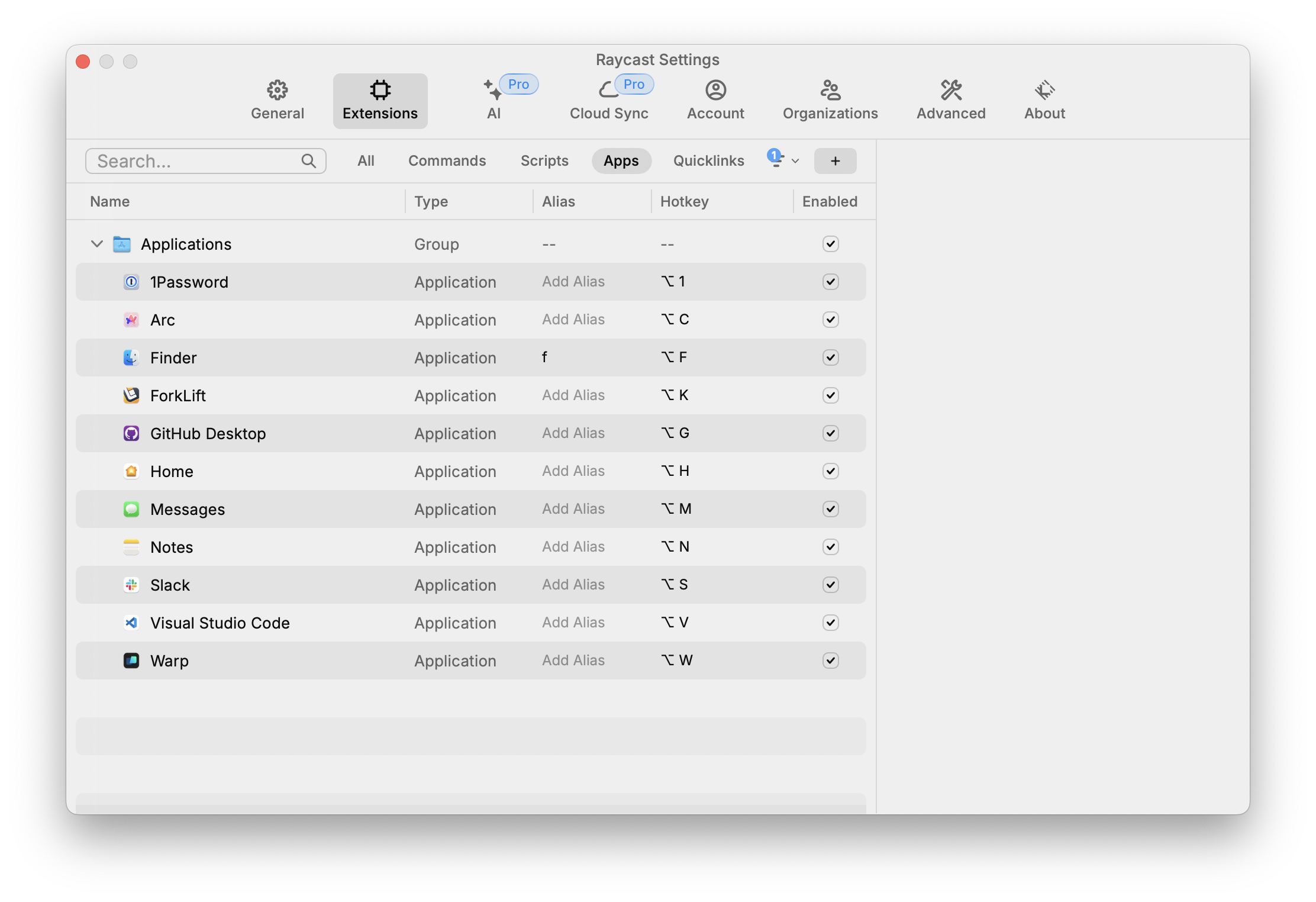Open the Extensions filter dropdown
Screen dimensions: 1316x902
784,160
